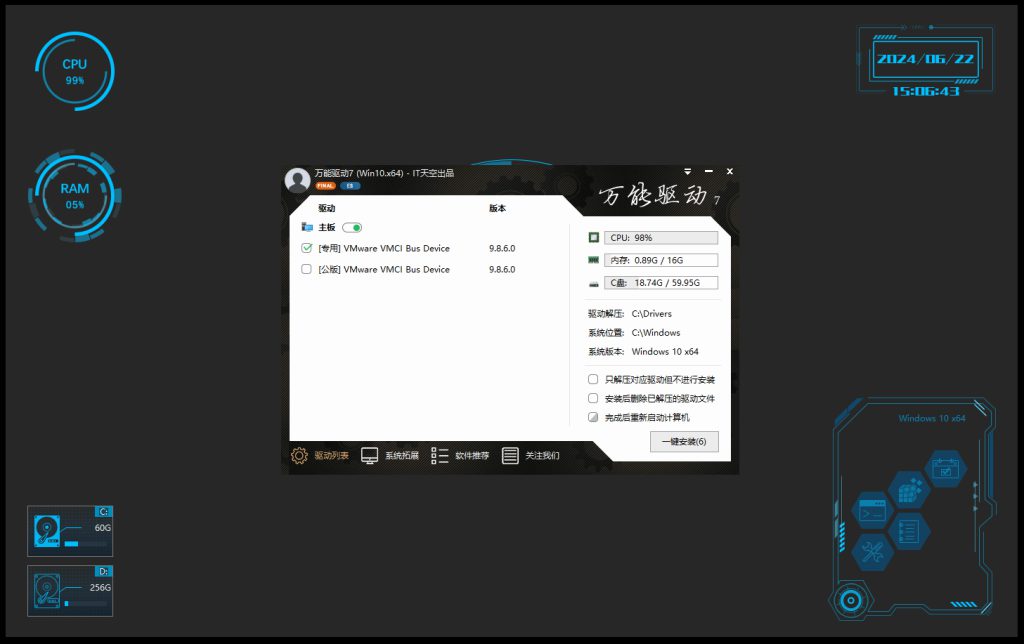Enable 安装后删除已解压的驱动文件 option
The width and height of the screenshot is (1024, 644).
pos(593,398)
